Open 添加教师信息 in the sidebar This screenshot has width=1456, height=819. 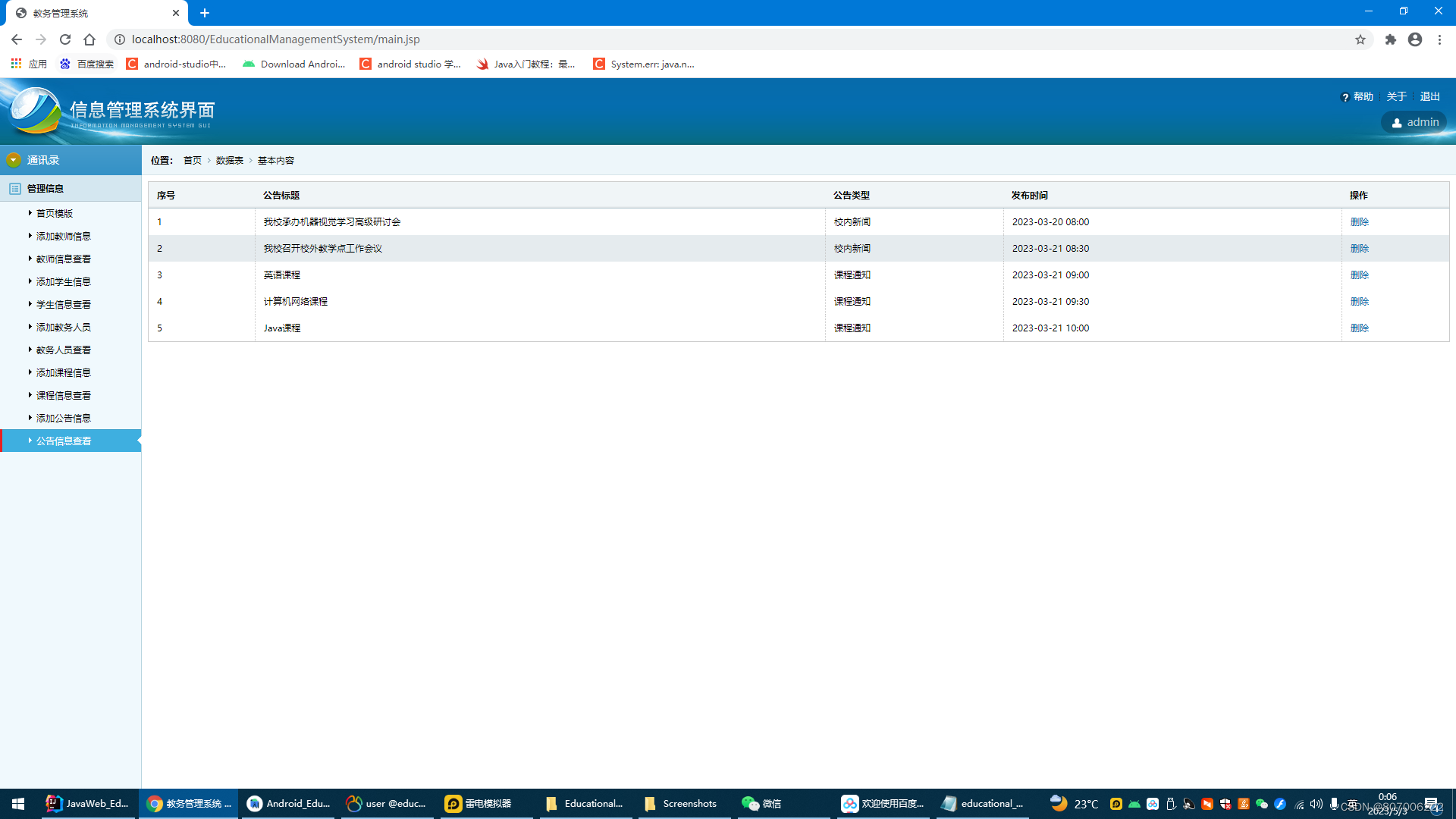click(x=64, y=236)
